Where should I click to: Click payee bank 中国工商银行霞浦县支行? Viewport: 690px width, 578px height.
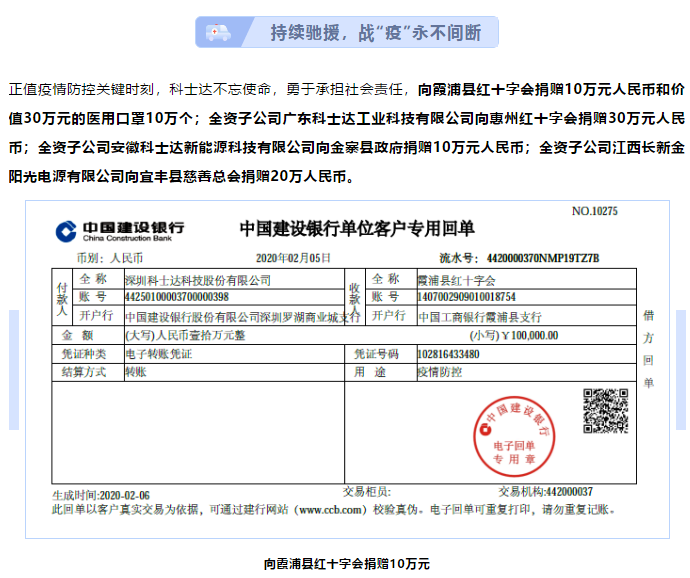480,317
